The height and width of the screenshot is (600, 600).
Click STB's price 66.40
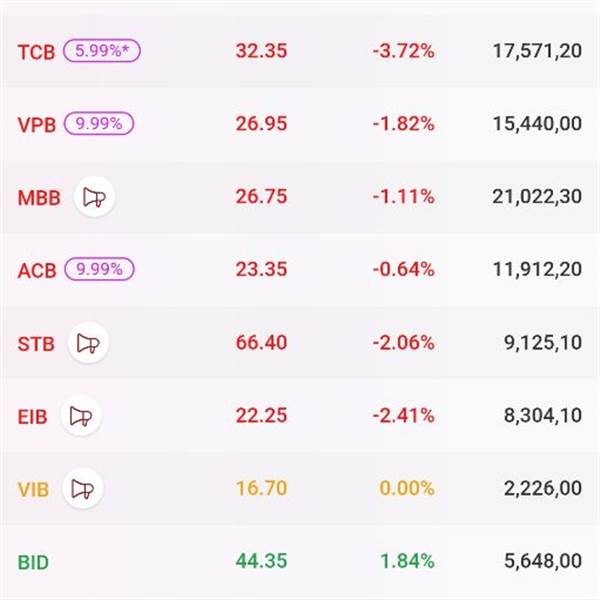click(x=261, y=344)
